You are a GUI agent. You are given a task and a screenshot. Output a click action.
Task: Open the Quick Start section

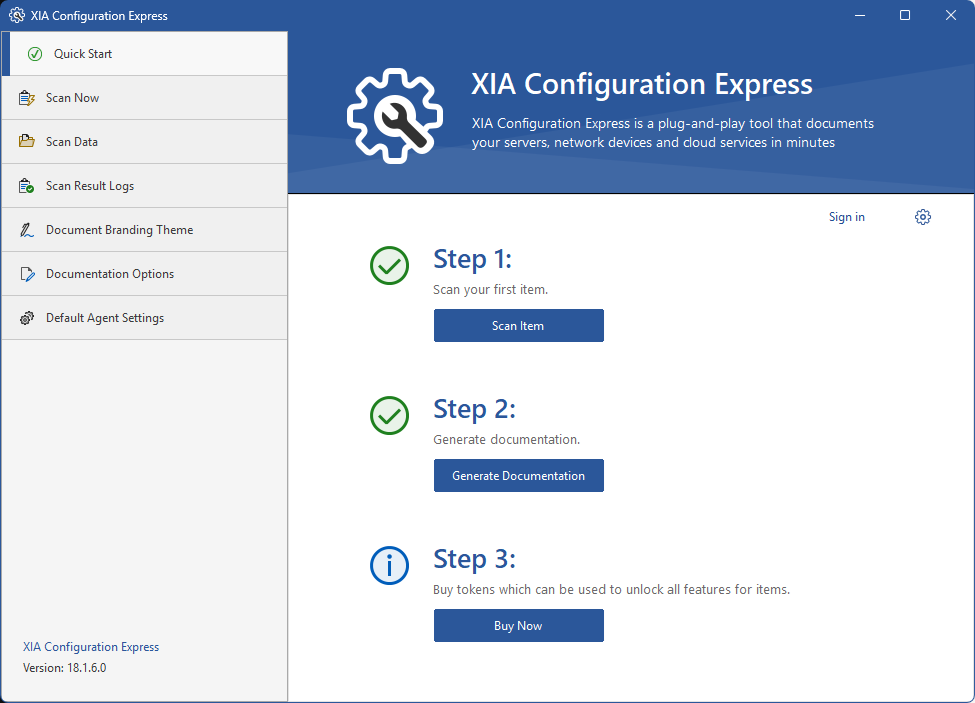(145, 54)
